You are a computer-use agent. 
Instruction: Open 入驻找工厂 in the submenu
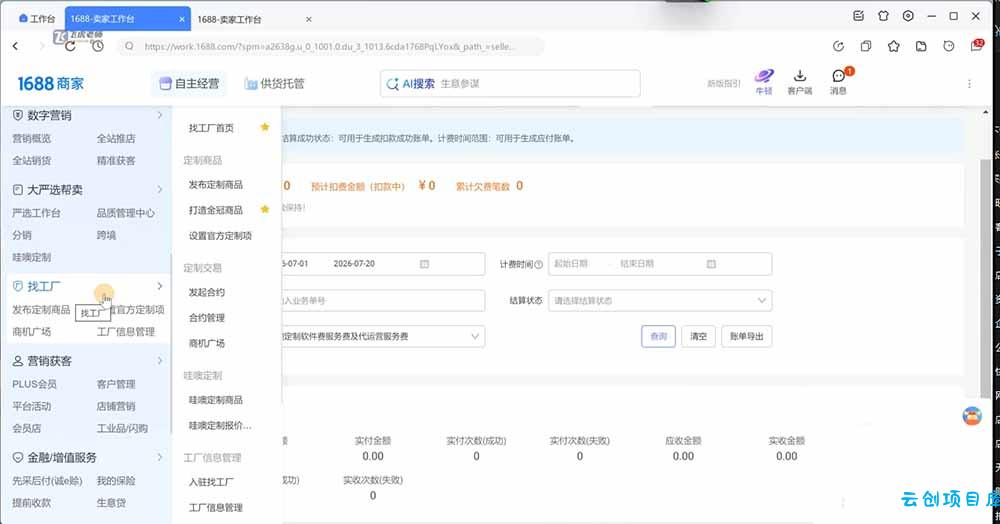click(211, 483)
